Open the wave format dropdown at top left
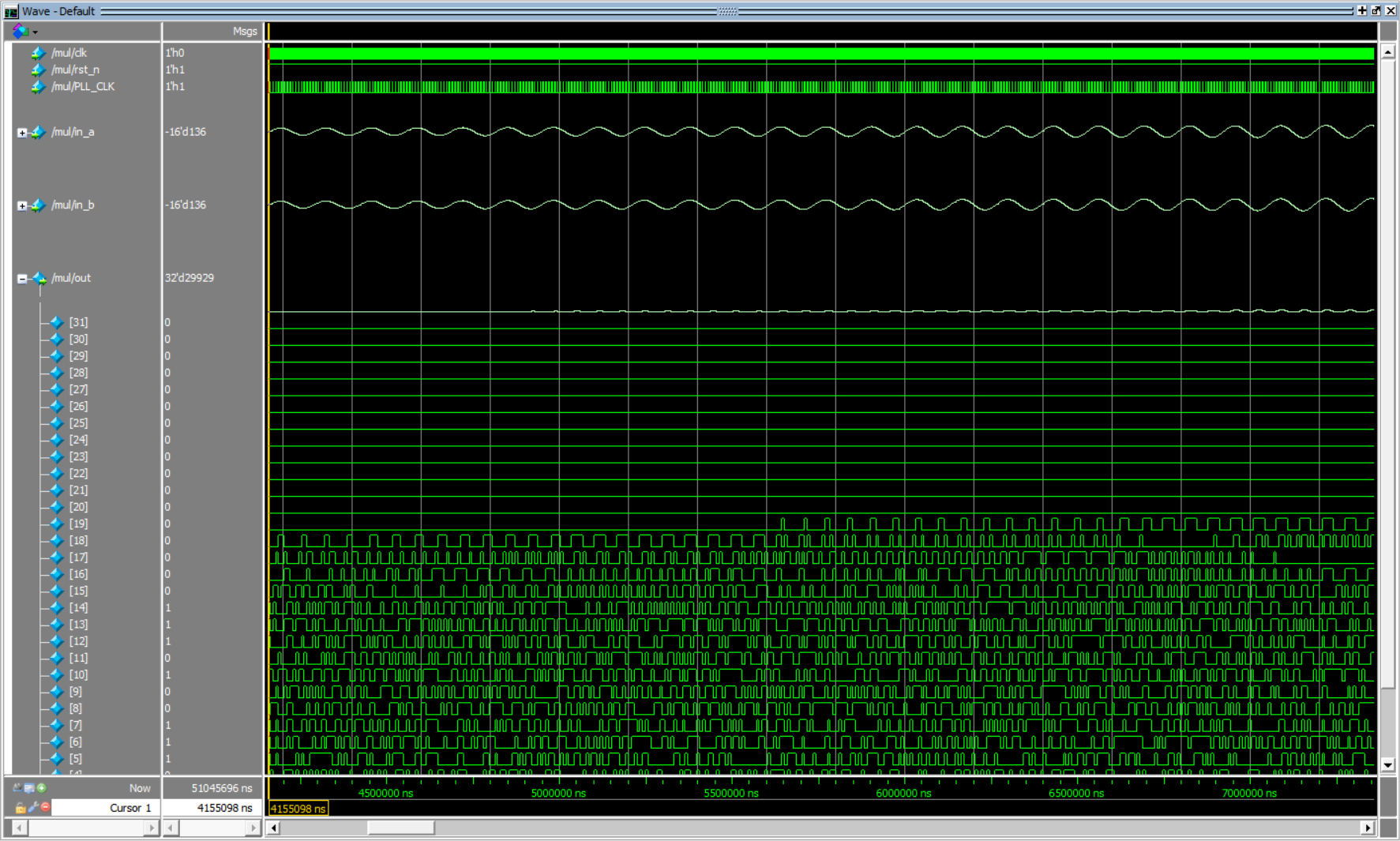Viewport: 1400px width, 841px height. coord(24,32)
